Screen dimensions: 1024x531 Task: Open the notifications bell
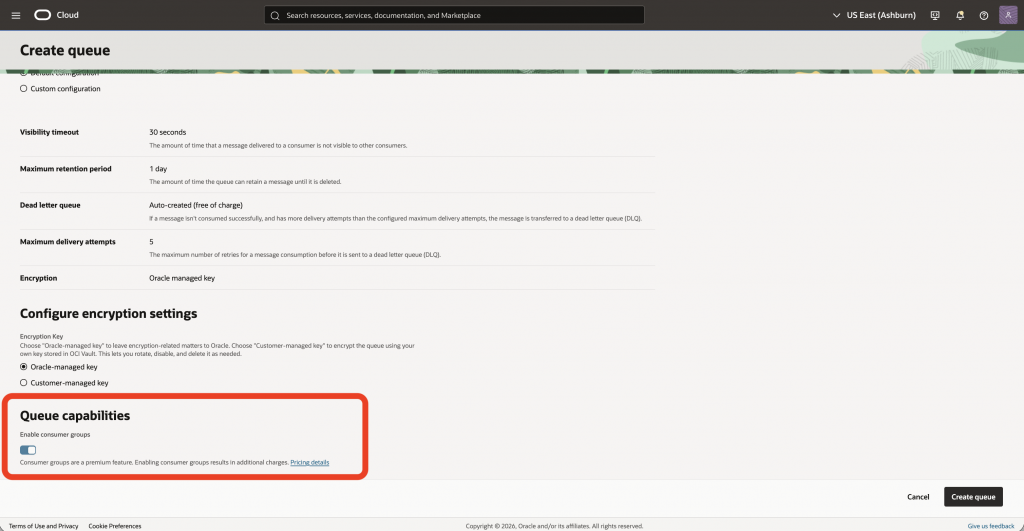click(x=960, y=15)
